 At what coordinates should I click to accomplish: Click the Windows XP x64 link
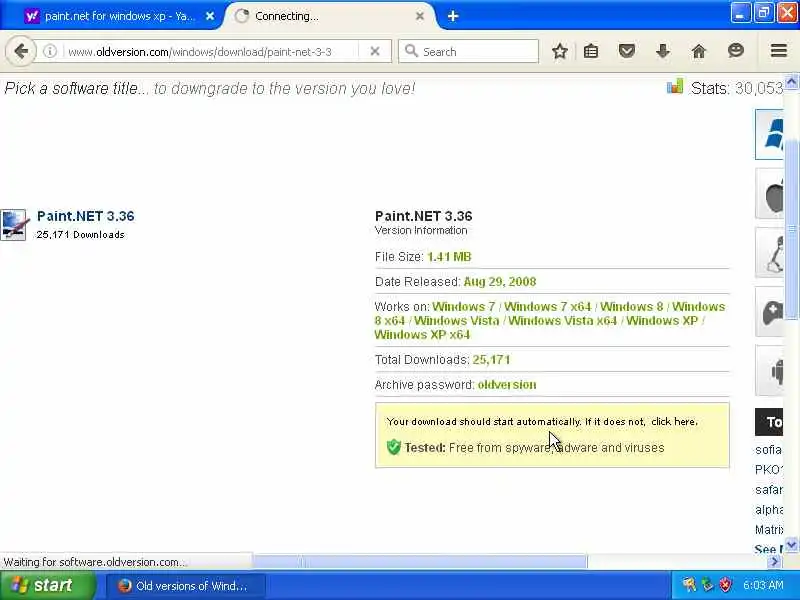point(422,335)
